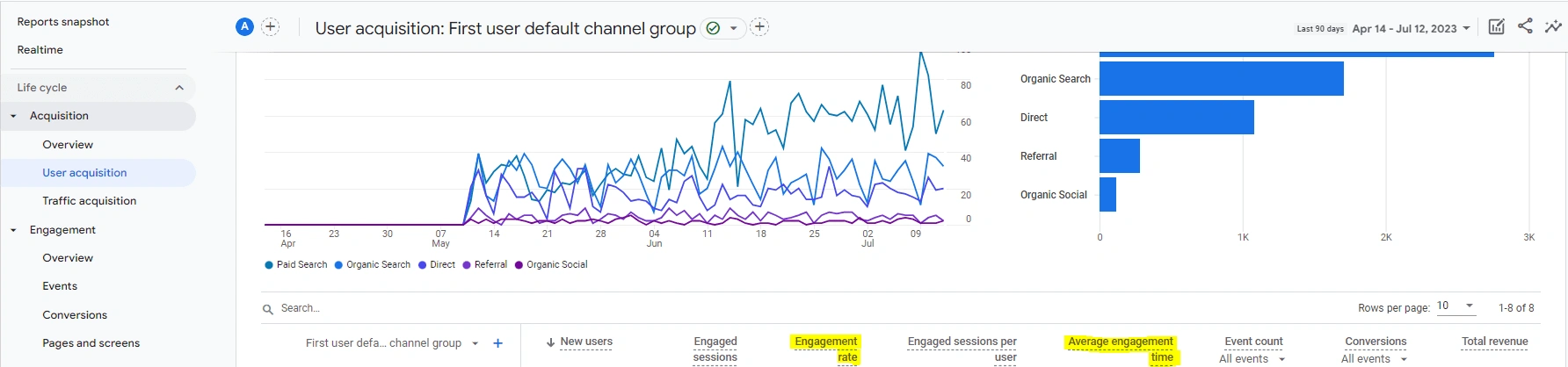Image resolution: width=1568 pixels, height=367 pixels.
Task: Open Pages and screens report
Action: pyautogui.click(x=91, y=343)
